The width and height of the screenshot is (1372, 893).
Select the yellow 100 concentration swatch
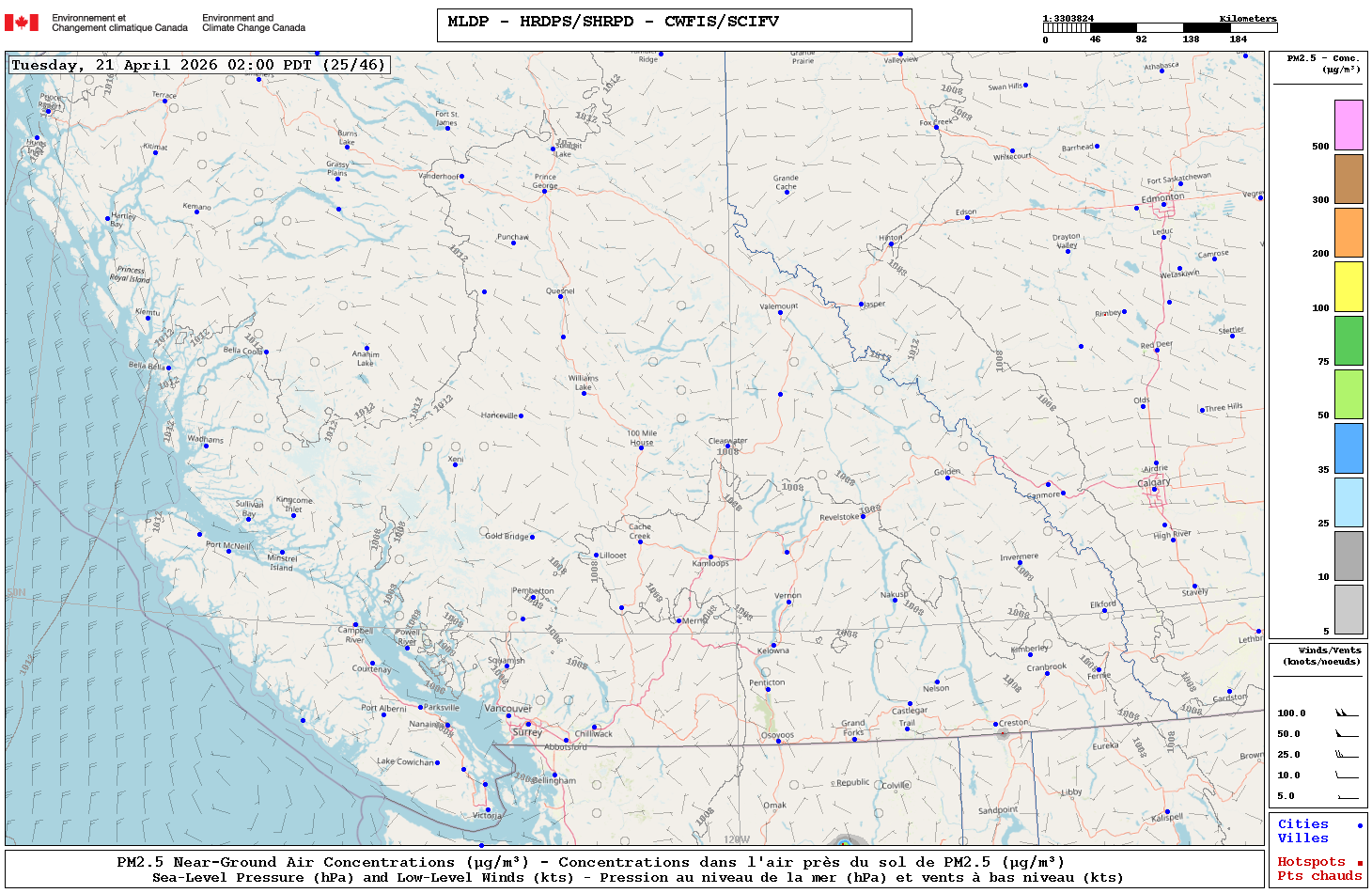[x=1349, y=287]
